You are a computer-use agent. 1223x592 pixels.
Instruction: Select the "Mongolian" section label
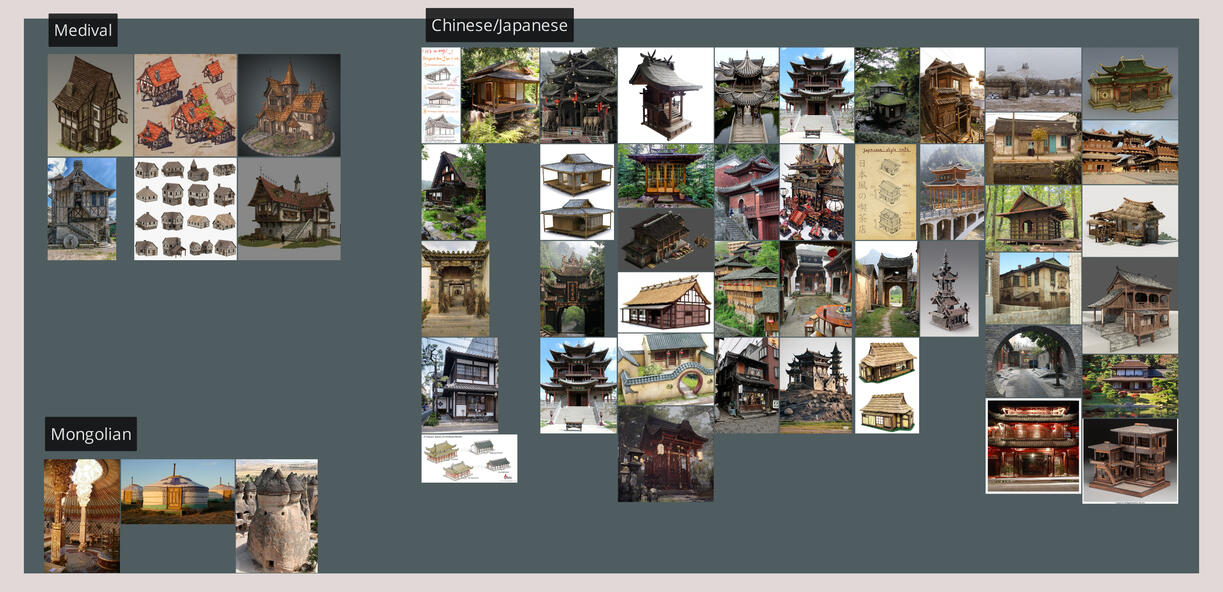pyautogui.click(x=91, y=434)
